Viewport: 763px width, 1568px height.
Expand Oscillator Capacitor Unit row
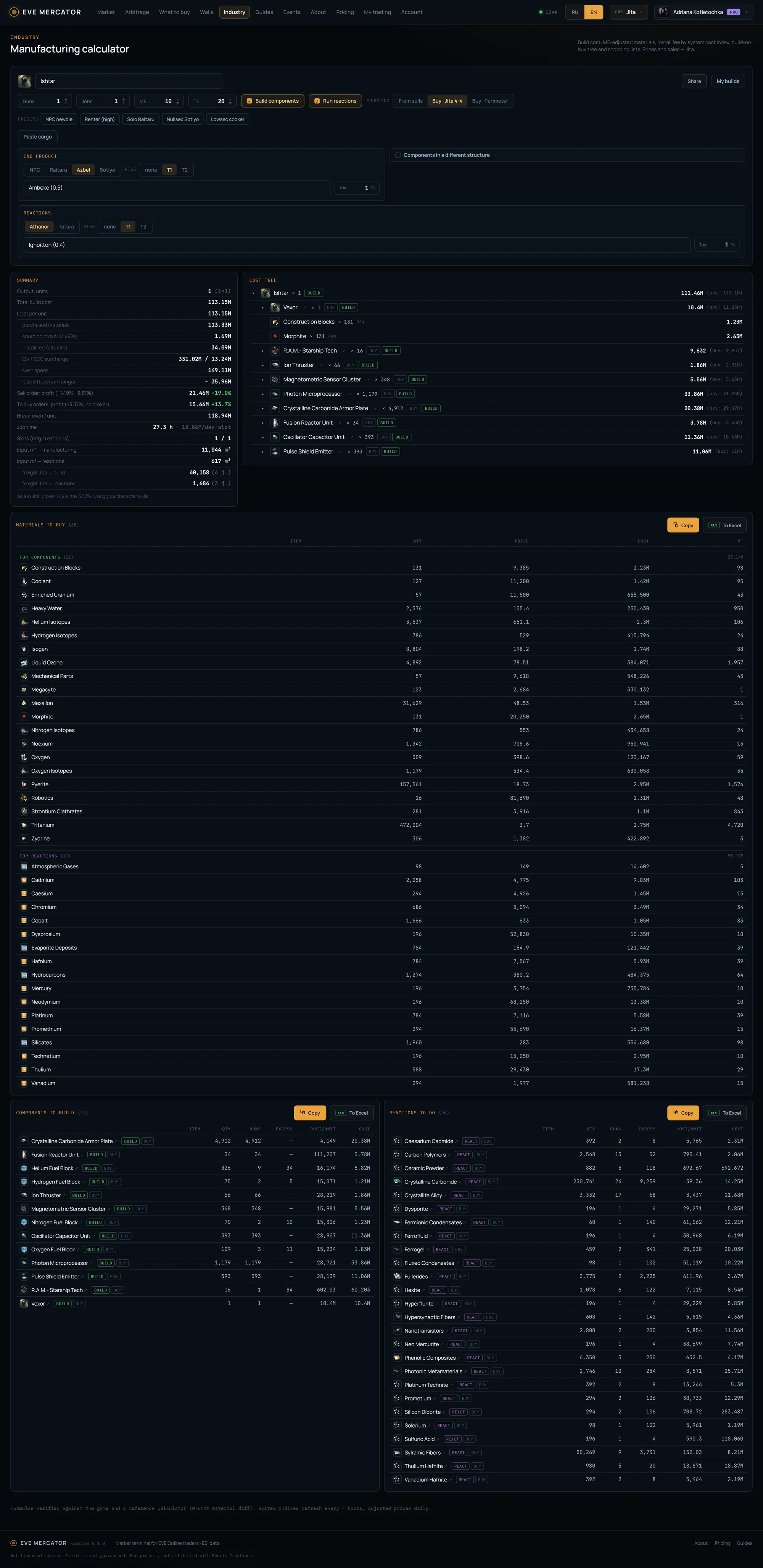click(263, 437)
